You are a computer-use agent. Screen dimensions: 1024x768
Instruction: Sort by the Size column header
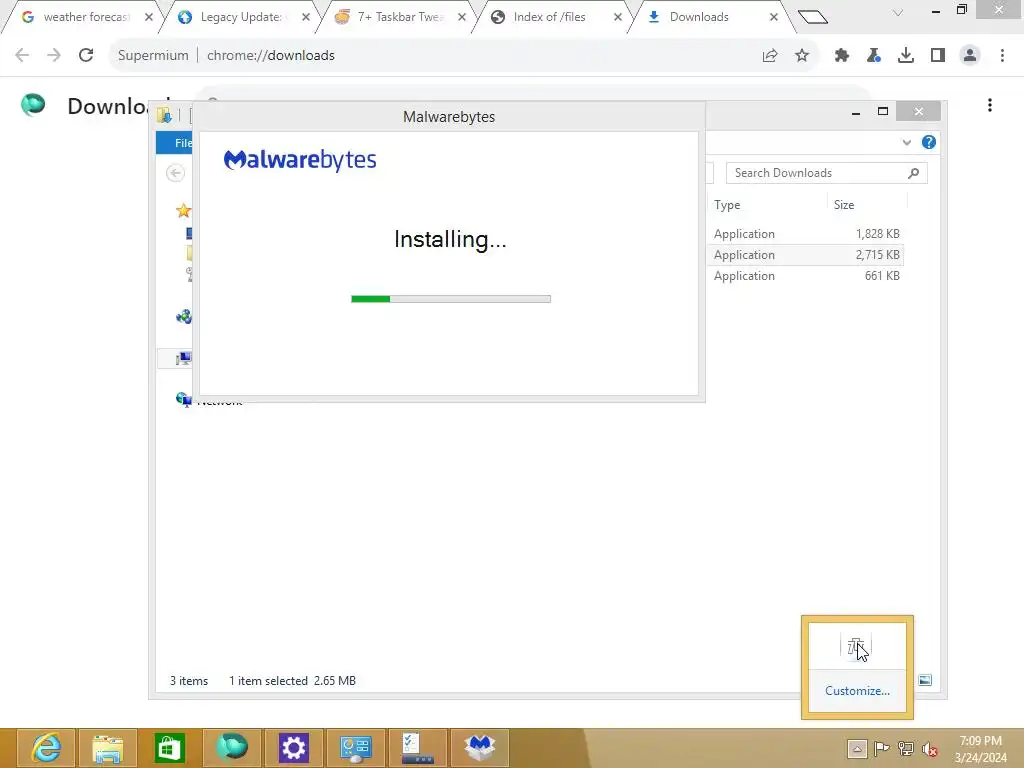844,205
